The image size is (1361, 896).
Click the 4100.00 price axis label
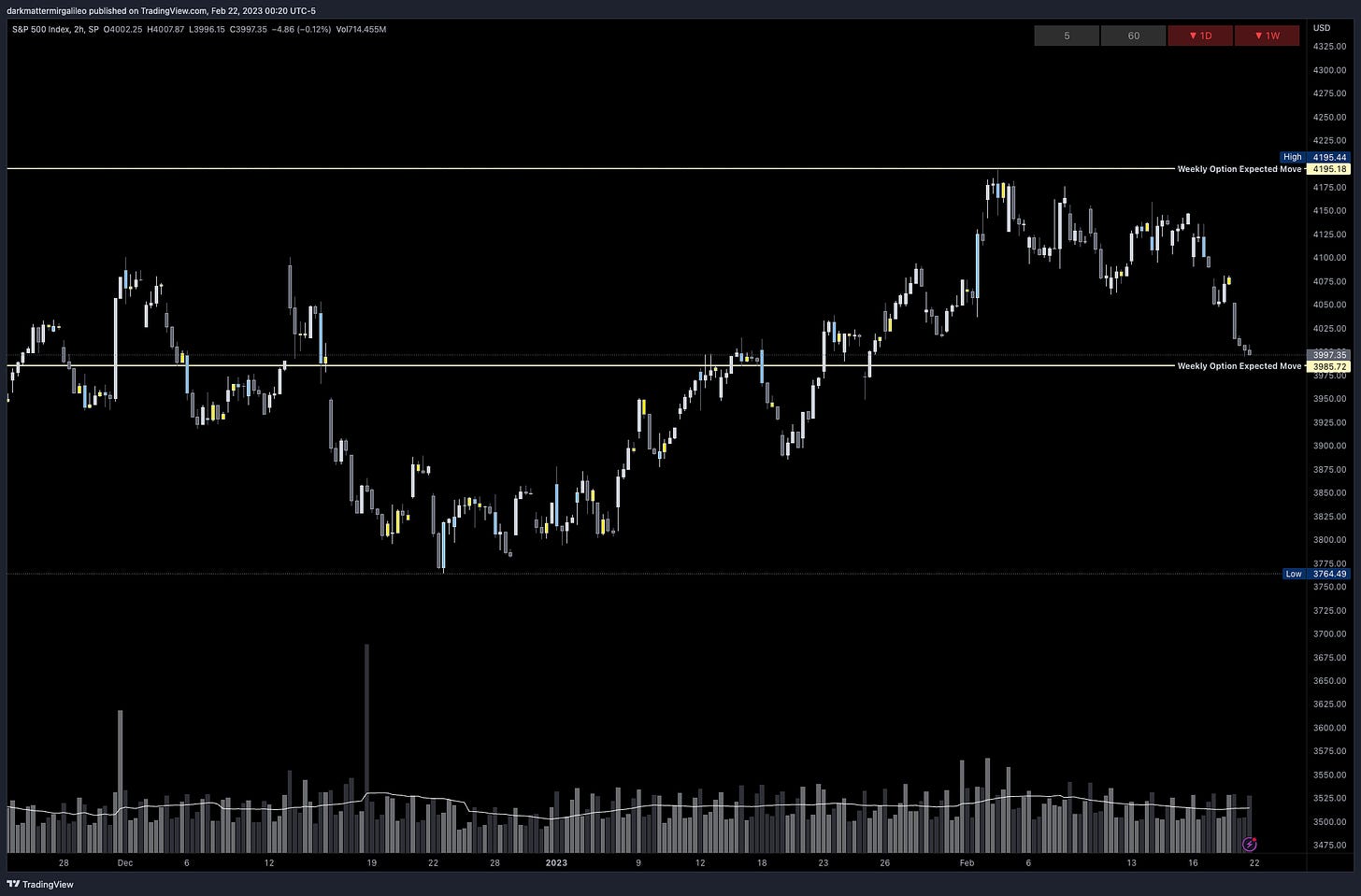(1329, 258)
